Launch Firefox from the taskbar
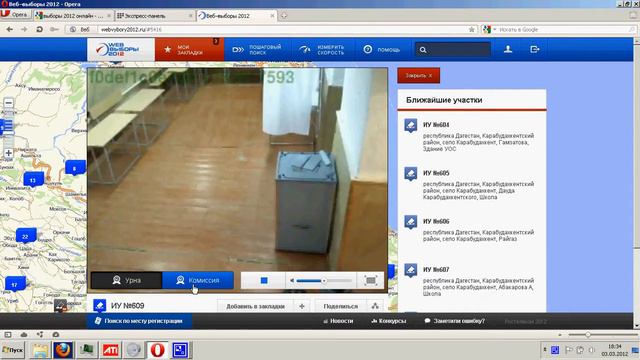 63,350
